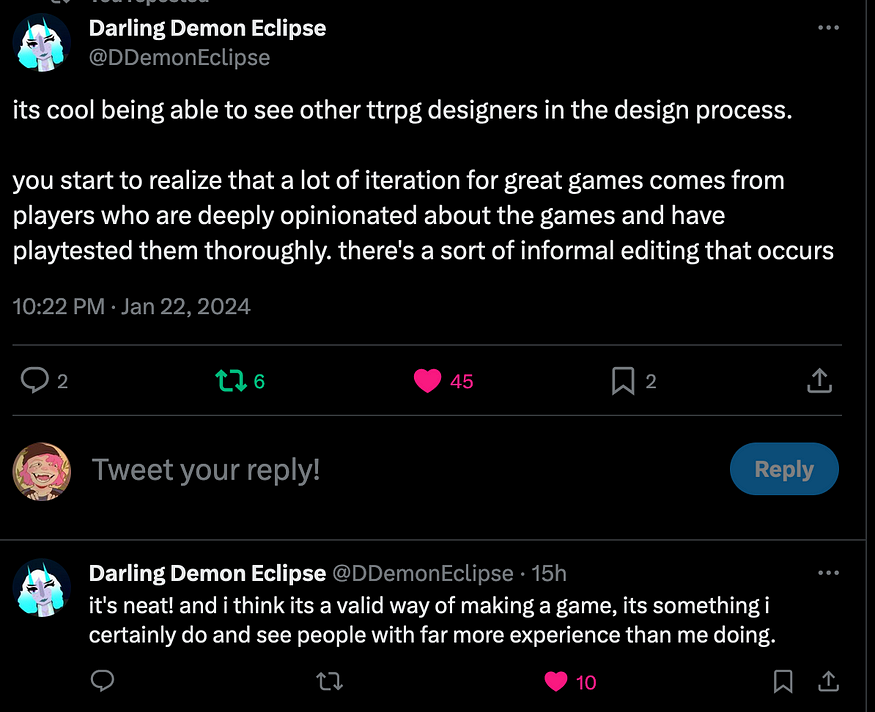Image resolution: width=875 pixels, height=712 pixels.
Task: Click the reply bubble icon with 2 replies
Action: 35,381
